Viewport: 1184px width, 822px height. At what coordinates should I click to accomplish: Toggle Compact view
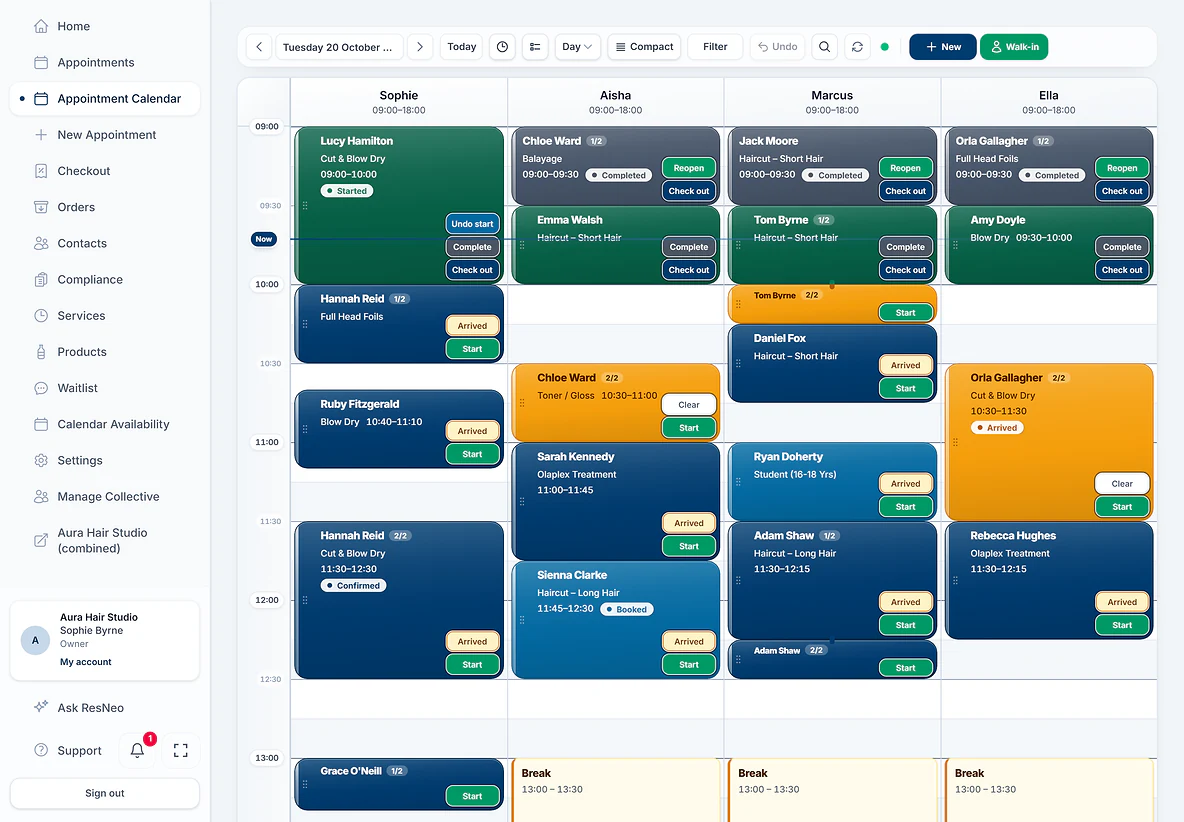click(x=644, y=47)
